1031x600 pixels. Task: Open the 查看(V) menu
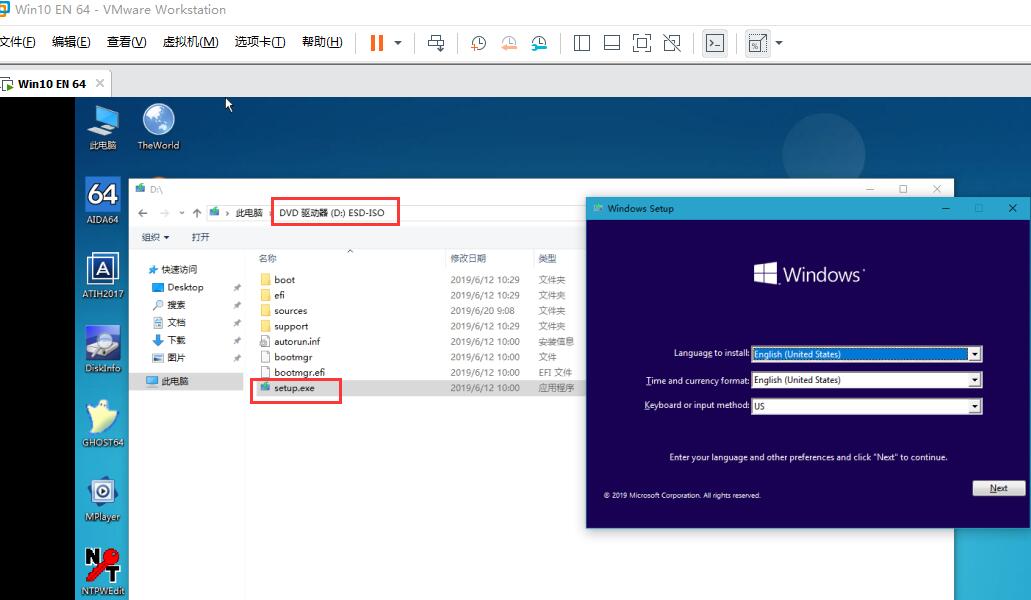tap(126, 42)
